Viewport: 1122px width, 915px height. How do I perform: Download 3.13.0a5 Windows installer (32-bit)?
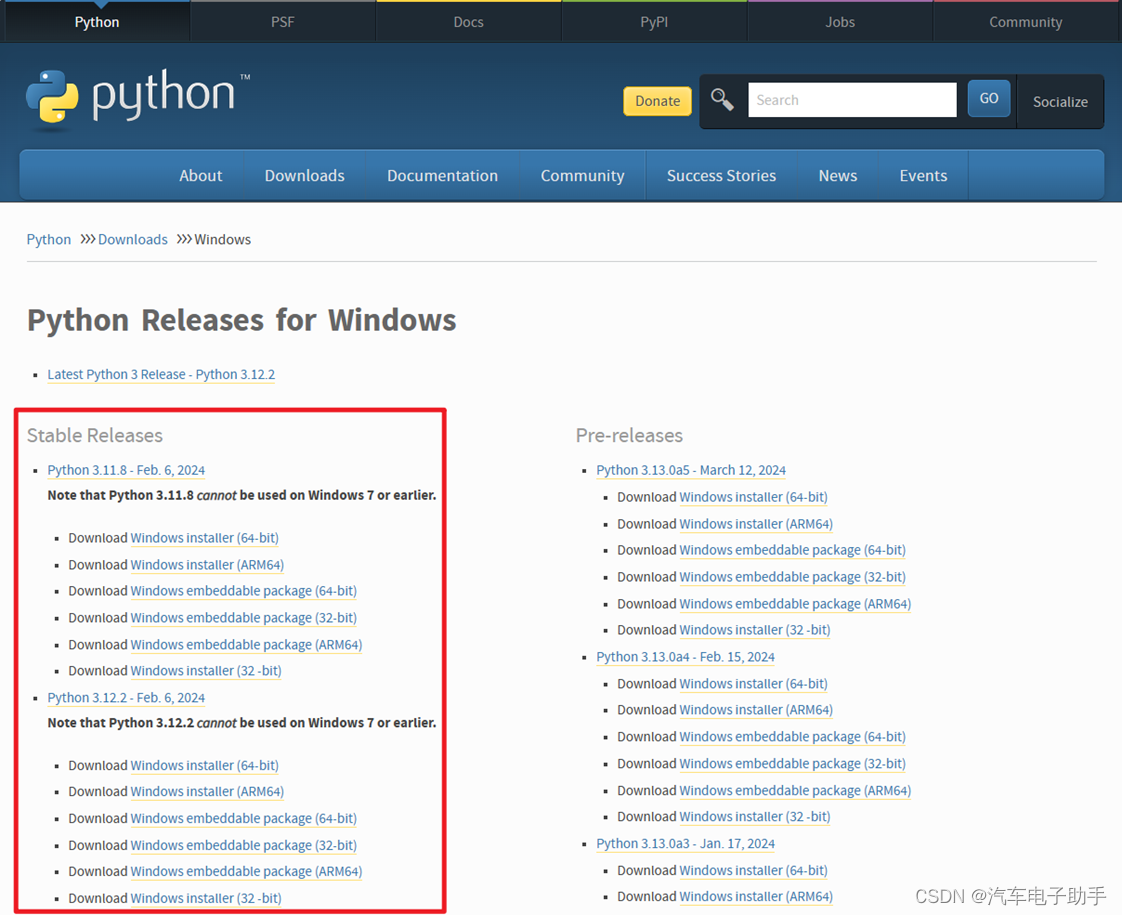755,630
